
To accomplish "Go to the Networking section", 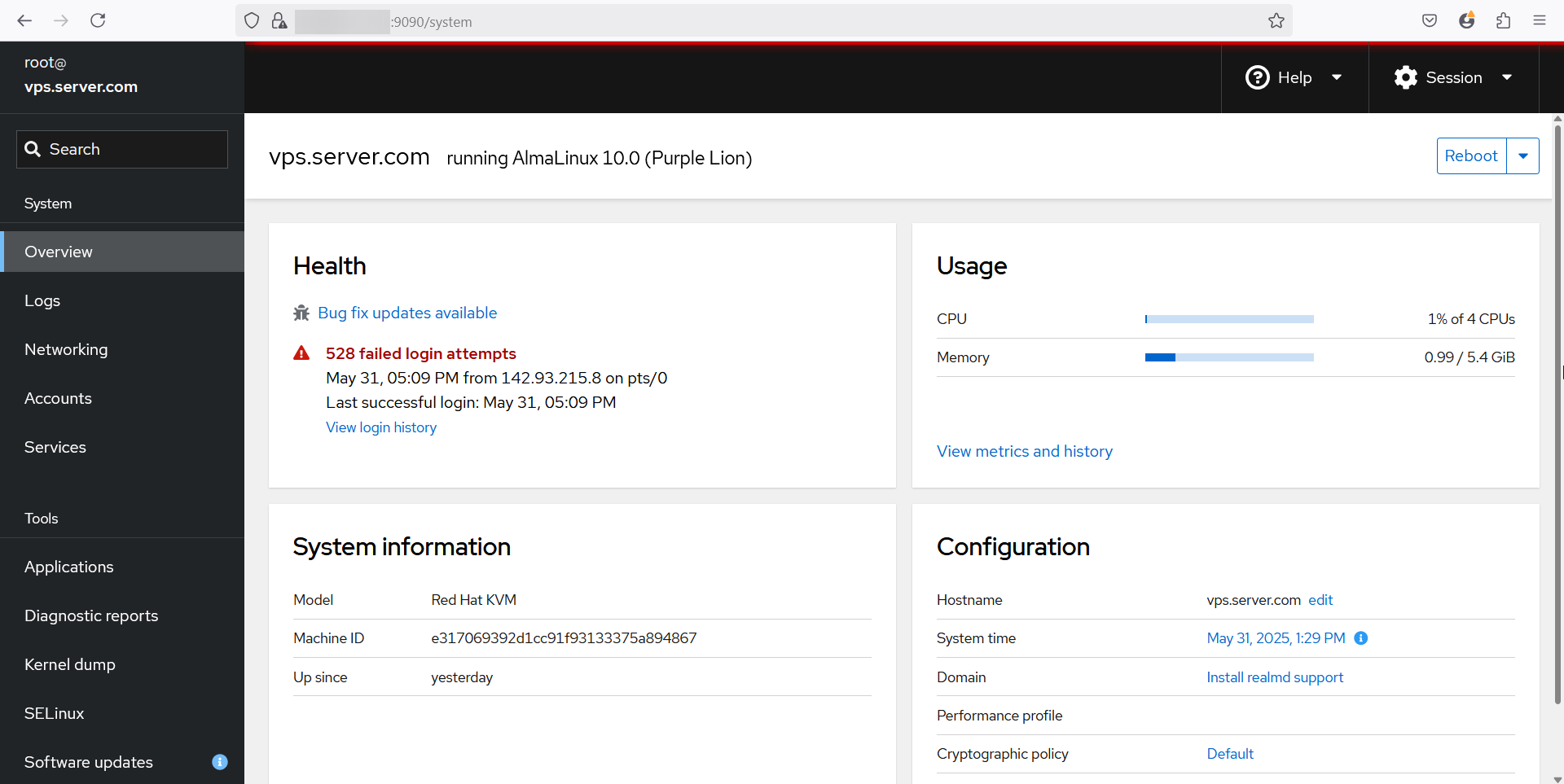I will click(122, 349).
